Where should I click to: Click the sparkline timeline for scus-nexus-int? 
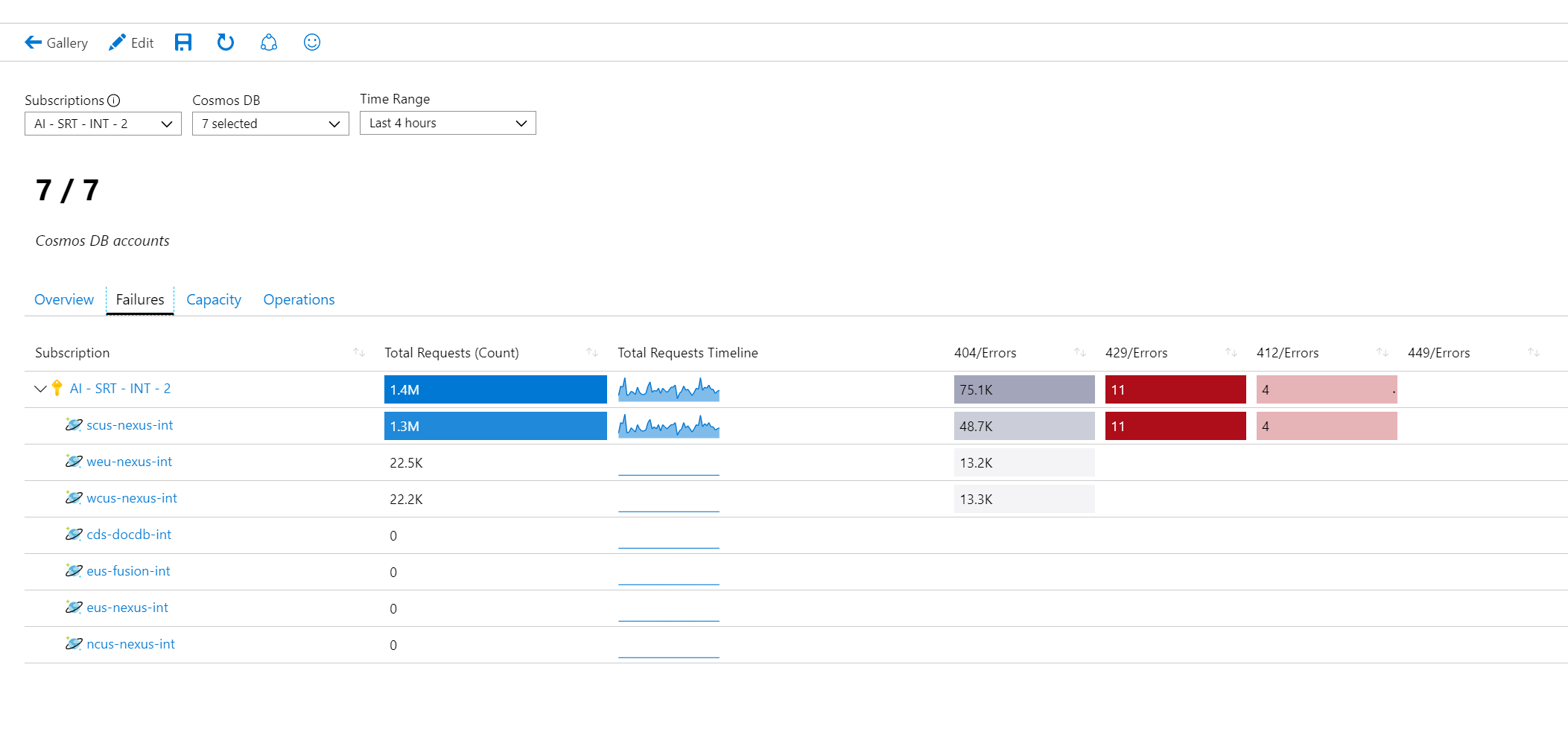[669, 426]
